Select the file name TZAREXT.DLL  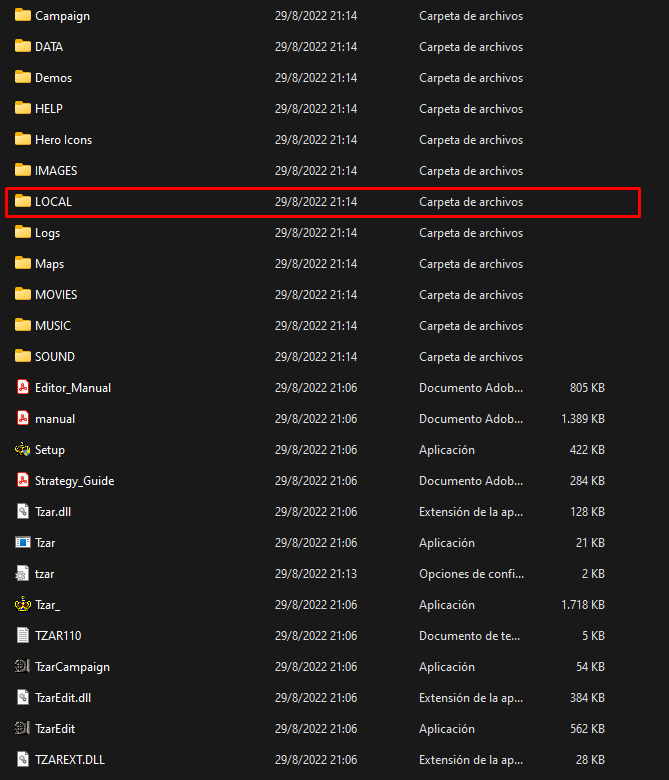click(x=70, y=760)
